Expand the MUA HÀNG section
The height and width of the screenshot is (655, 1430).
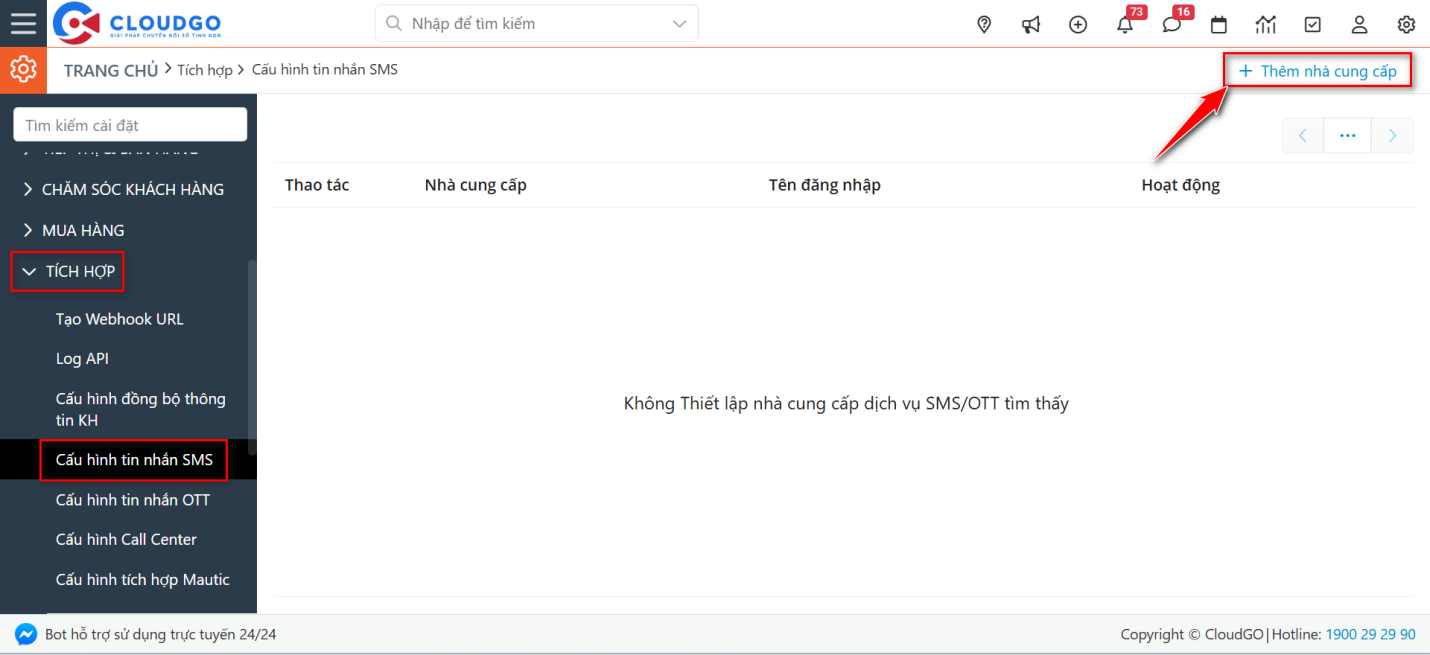click(x=82, y=230)
